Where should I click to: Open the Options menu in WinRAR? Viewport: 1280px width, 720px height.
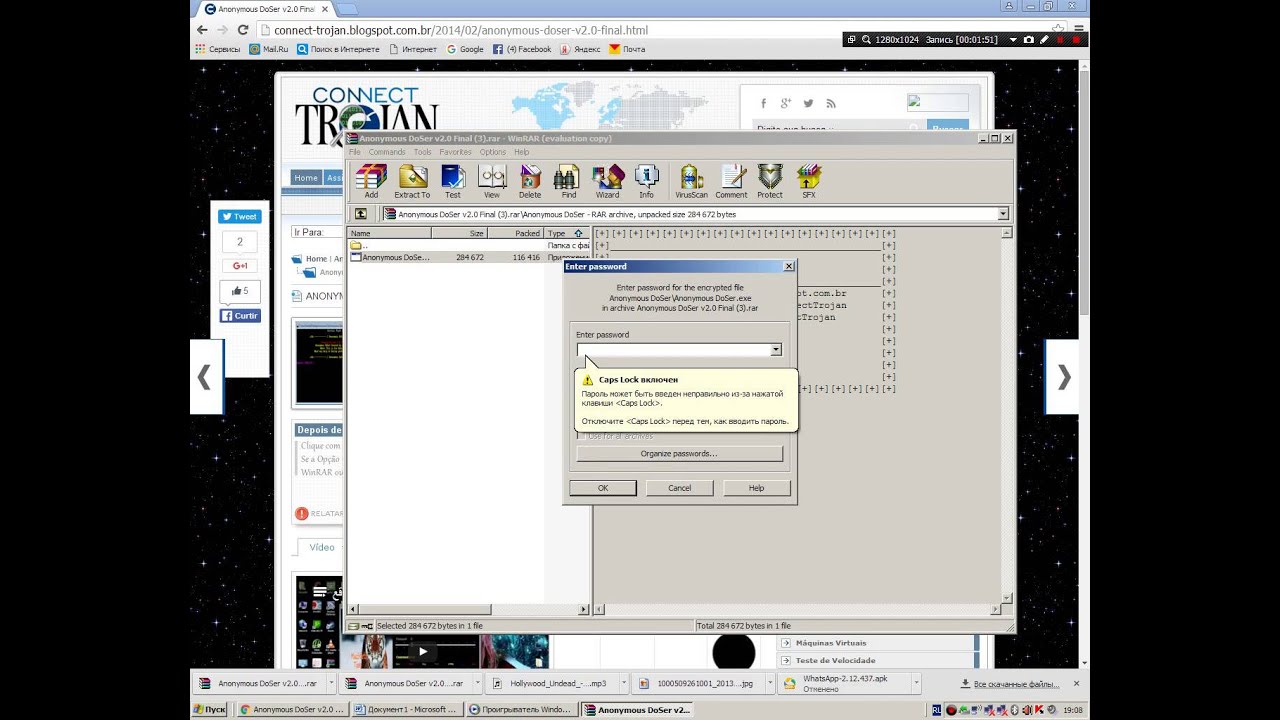click(x=492, y=152)
